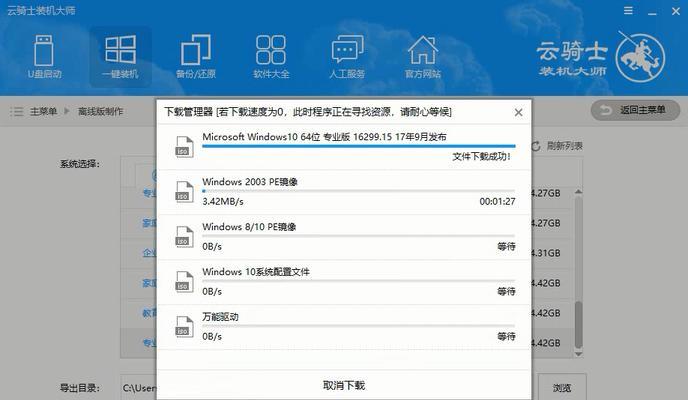Click the 文件下载成功! status text
The width and height of the screenshot is (688, 400).
pos(481,157)
